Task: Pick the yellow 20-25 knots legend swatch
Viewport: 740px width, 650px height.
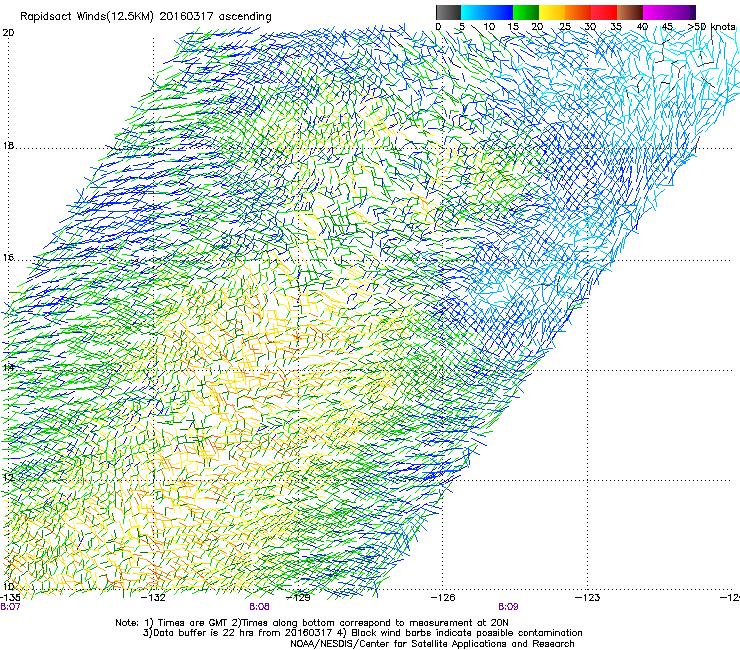Action: (552, 12)
